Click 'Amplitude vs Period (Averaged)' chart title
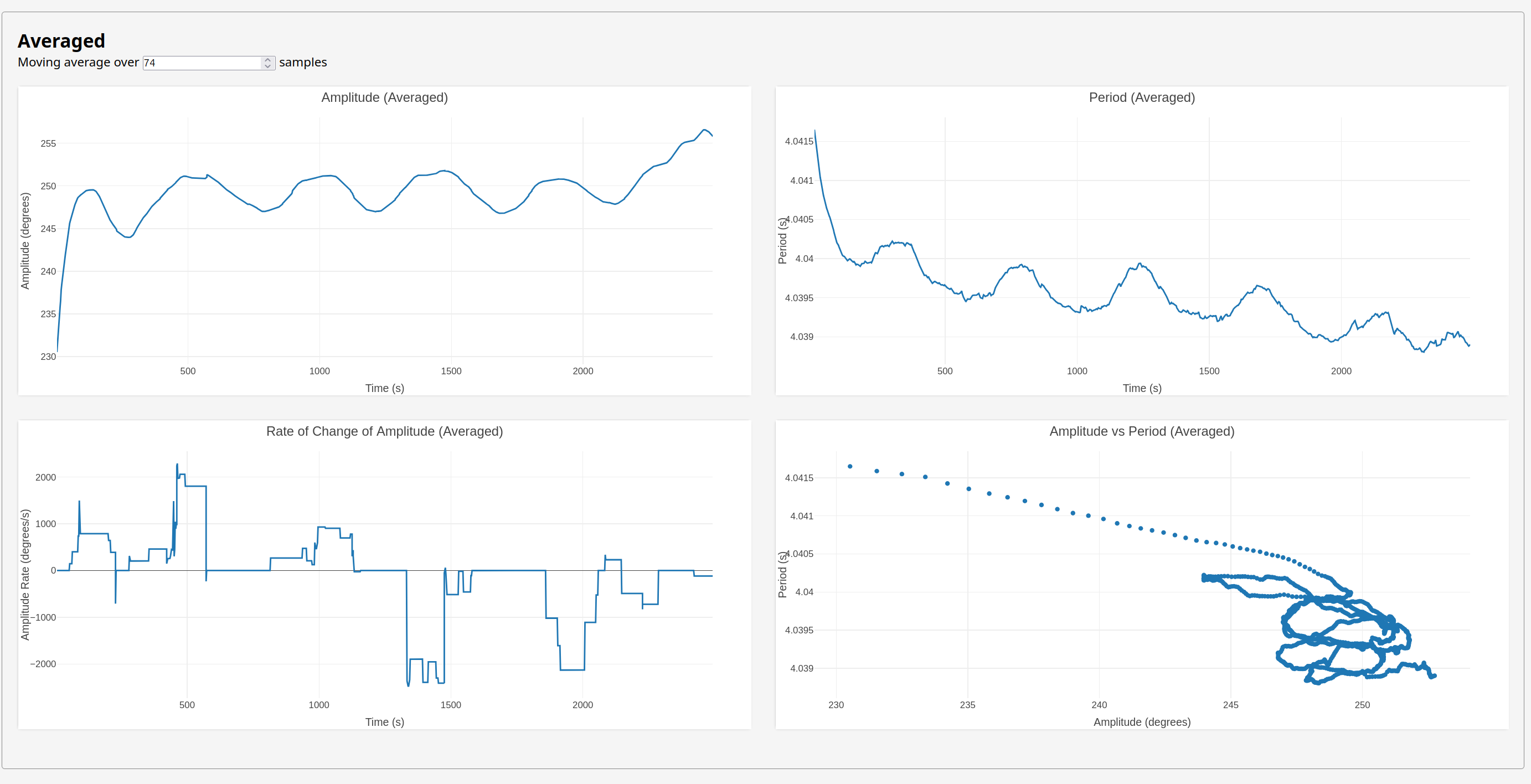The width and height of the screenshot is (1531, 784). click(x=1141, y=431)
